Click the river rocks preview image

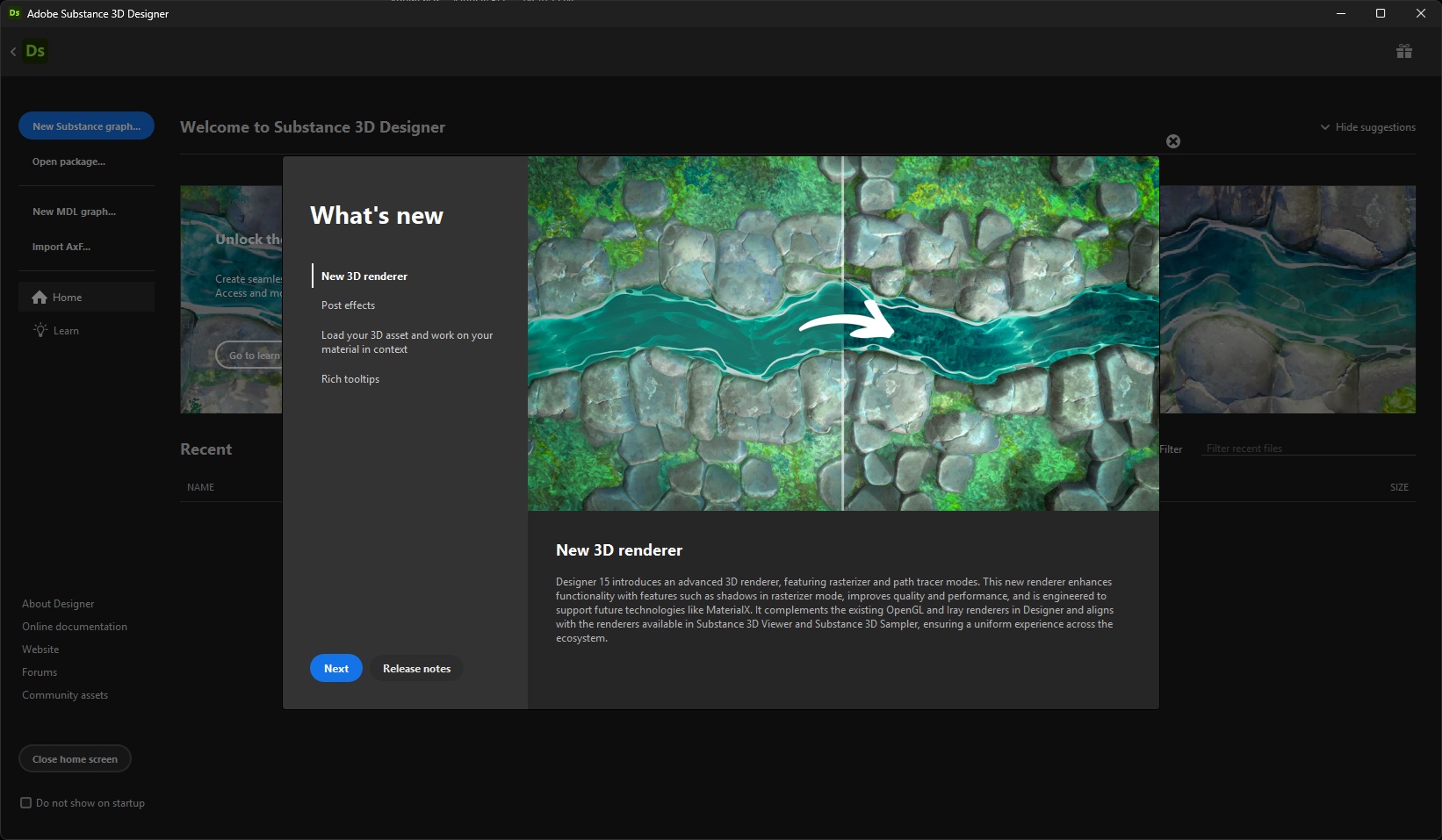[842, 334]
